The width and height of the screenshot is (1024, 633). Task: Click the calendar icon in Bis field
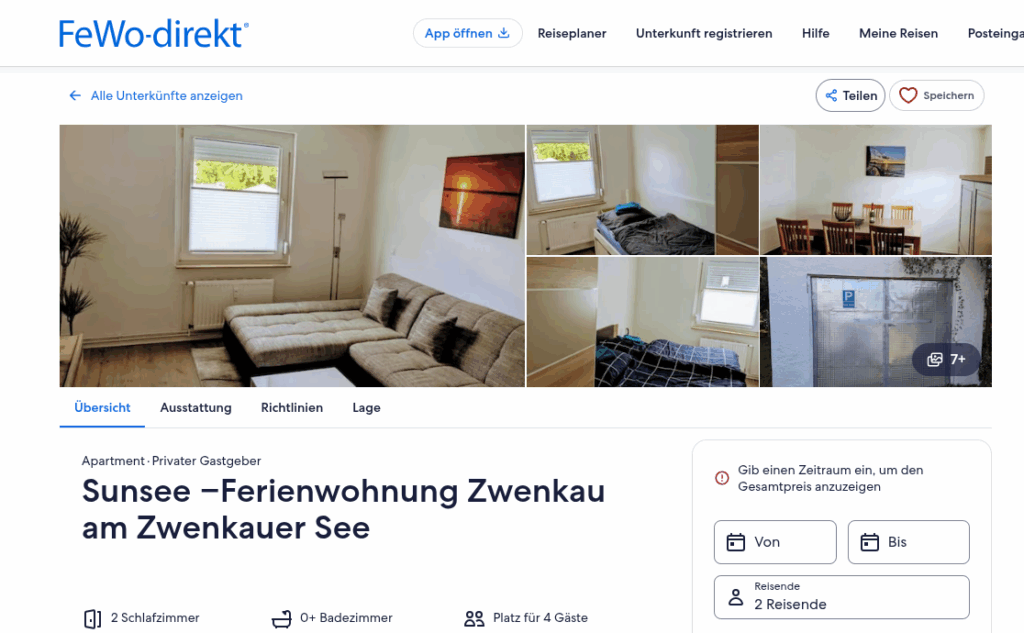pyautogui.click(x=869, y=542)
